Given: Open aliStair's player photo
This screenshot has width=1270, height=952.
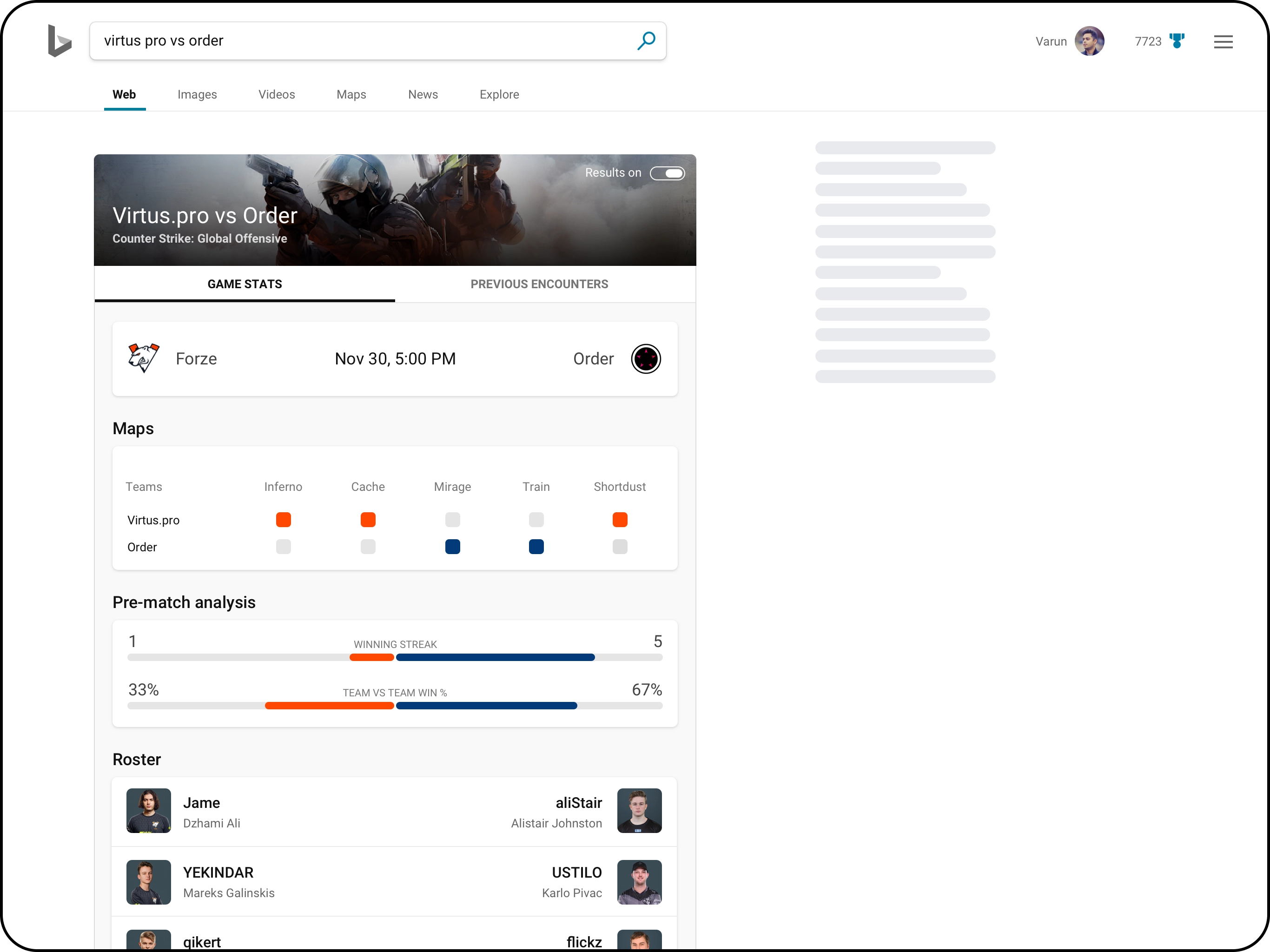Looking at the screenshot, I should [640, 811].
